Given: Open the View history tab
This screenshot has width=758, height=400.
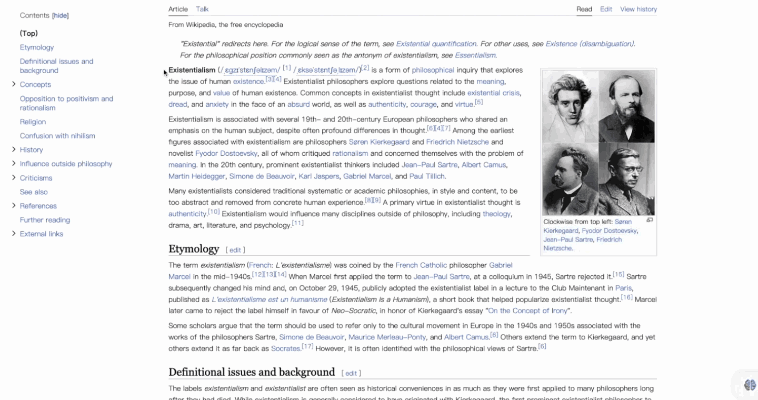Looking at the screenshot, I should [x=639, y=9].
